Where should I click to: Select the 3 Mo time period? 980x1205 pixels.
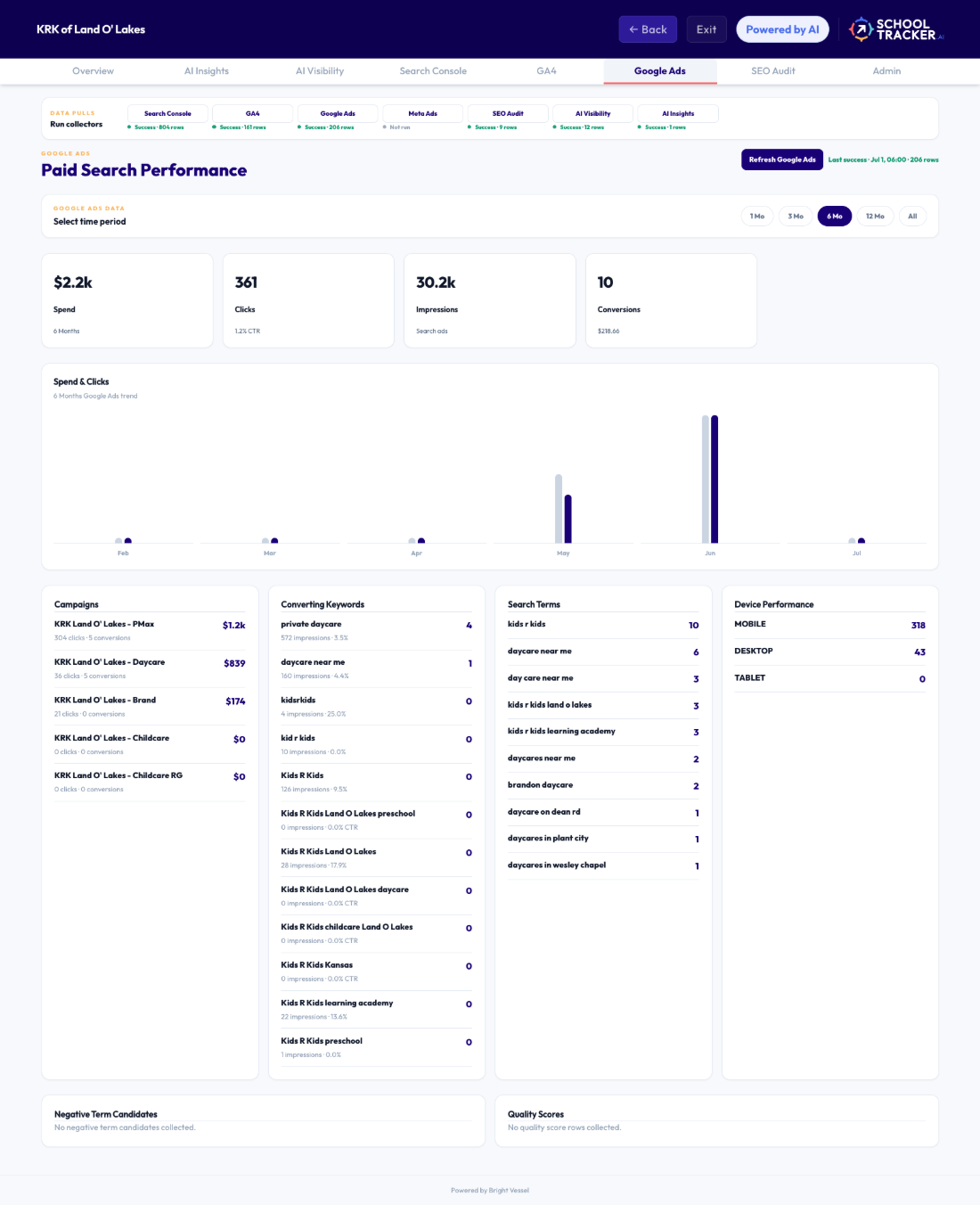tap(796, 217)
